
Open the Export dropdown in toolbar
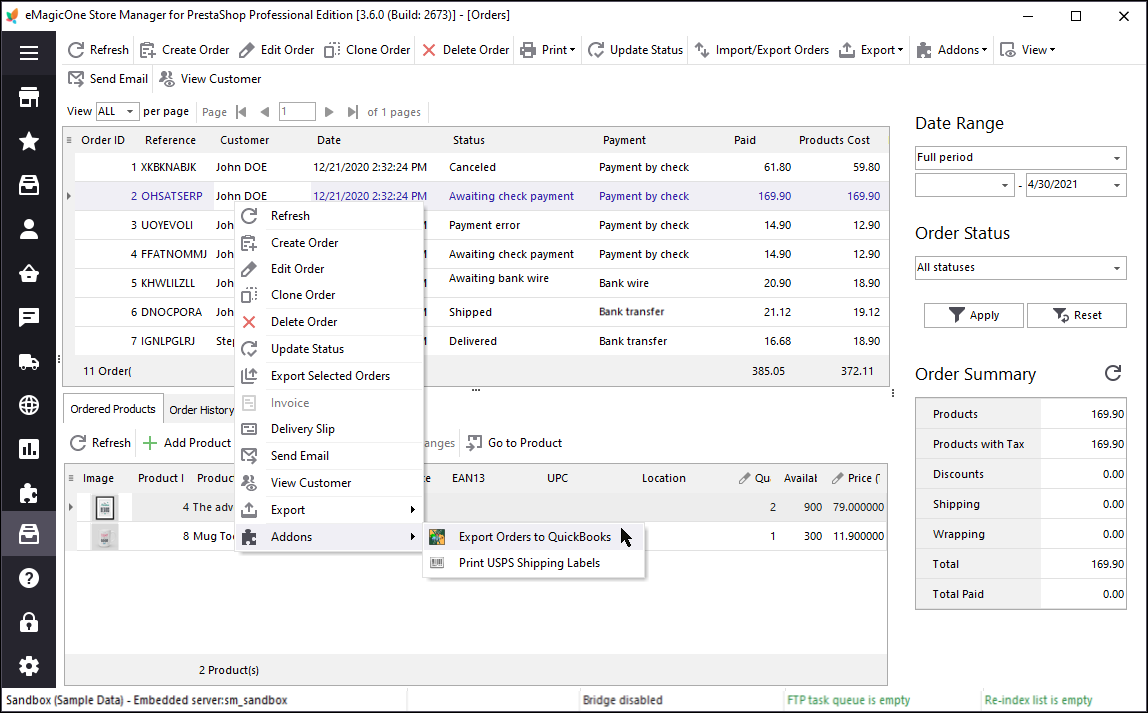pos(871,50)
